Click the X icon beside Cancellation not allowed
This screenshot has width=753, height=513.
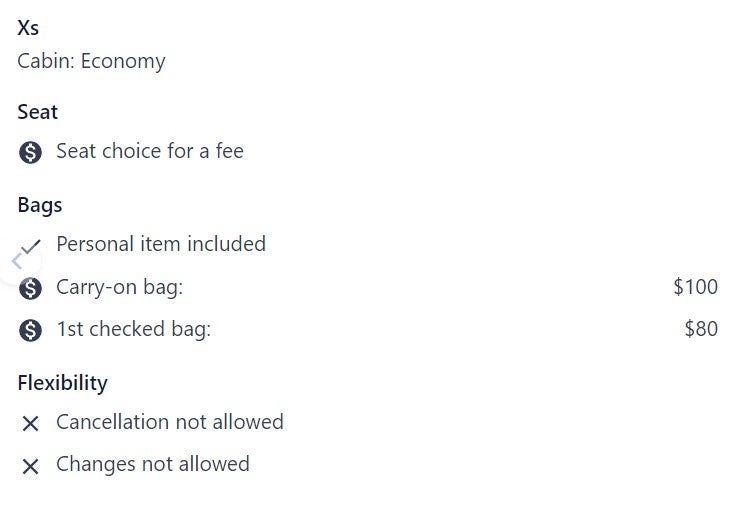click(31, 423)
